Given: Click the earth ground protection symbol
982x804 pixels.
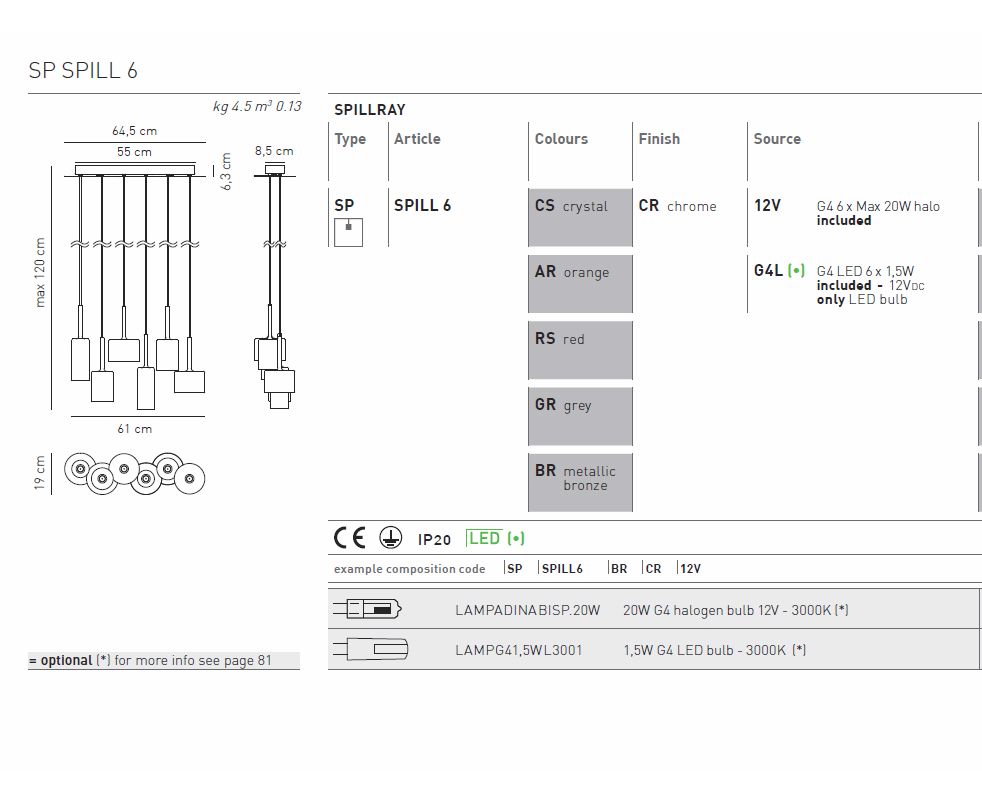Looking at the screenshot, I should 390,538.
